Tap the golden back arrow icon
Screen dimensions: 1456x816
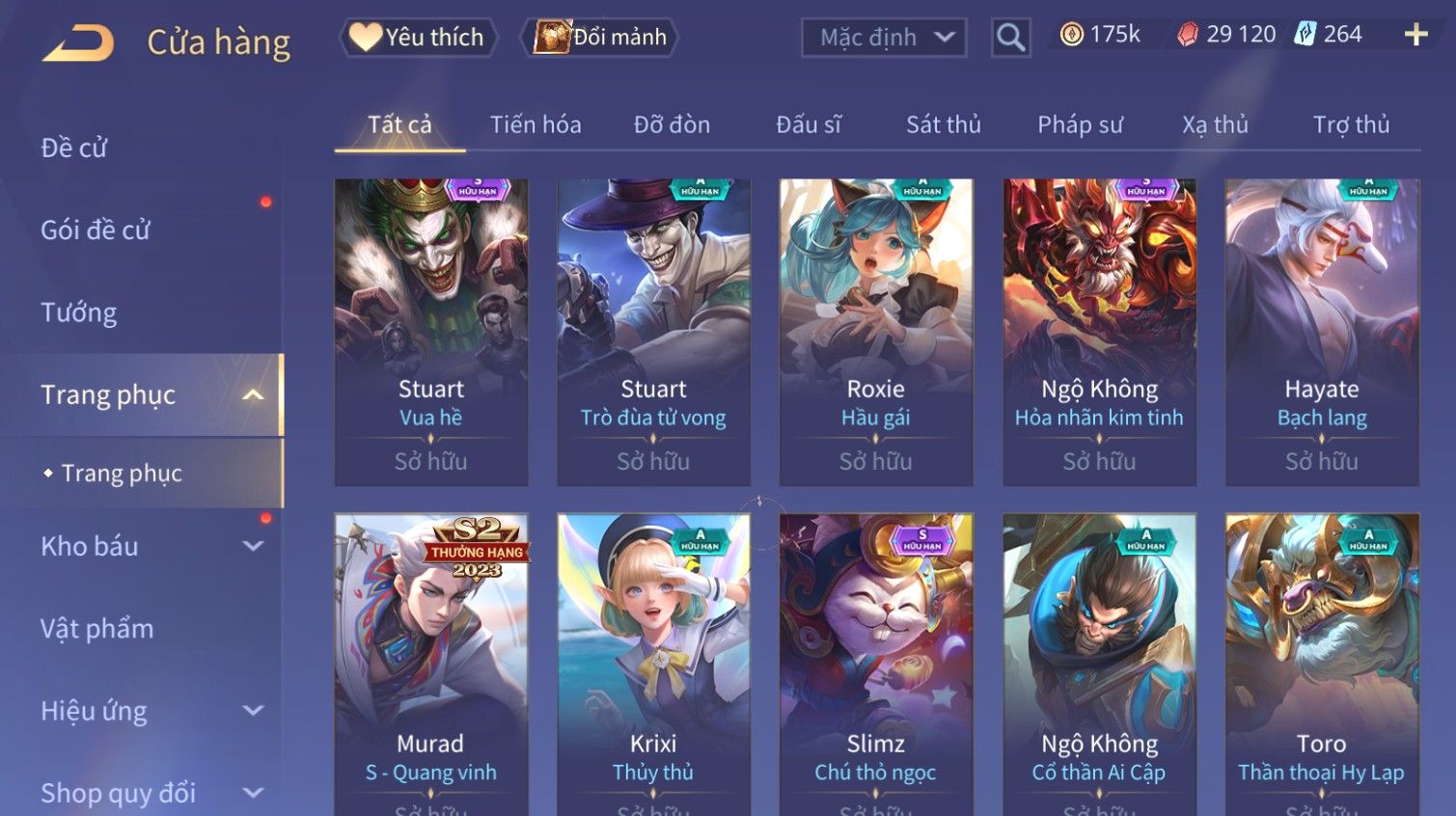[78, 43]
